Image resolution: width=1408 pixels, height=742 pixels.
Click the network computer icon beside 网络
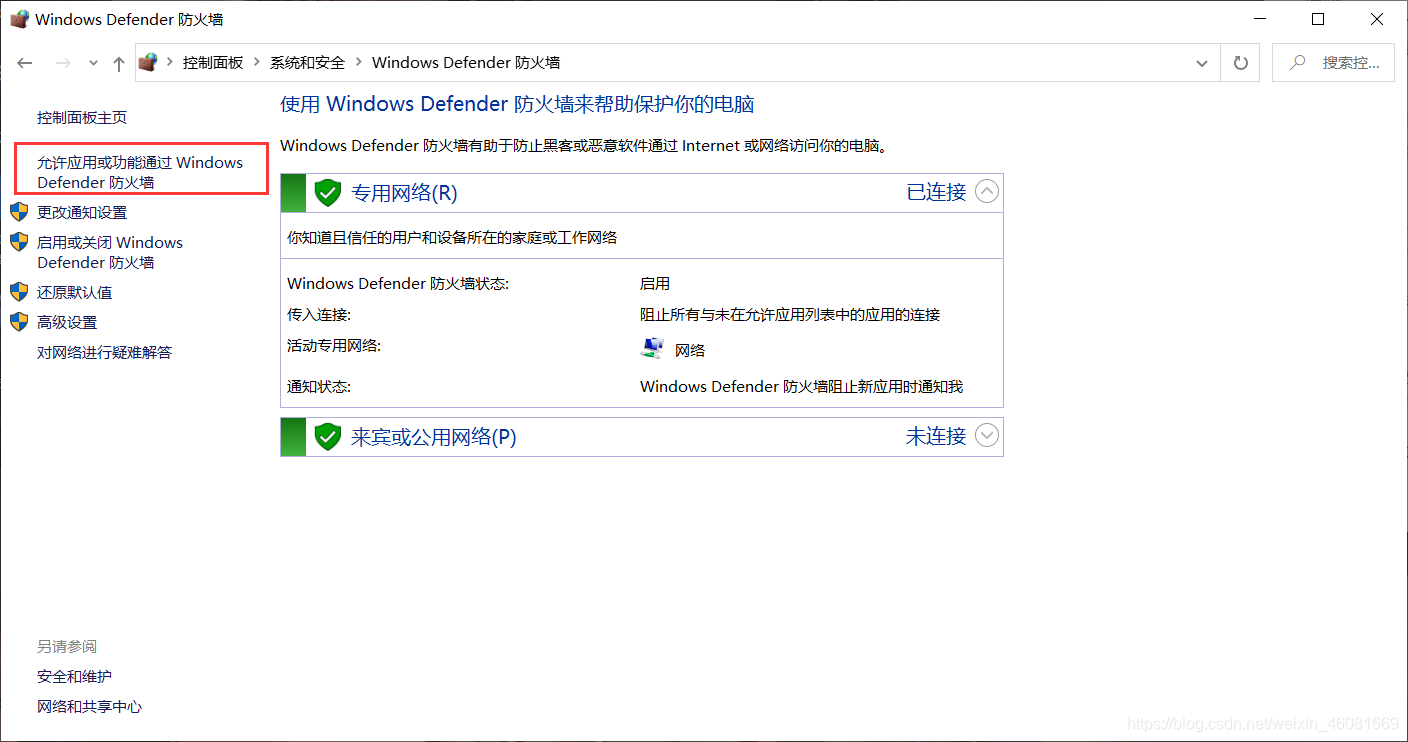(652, 349)
